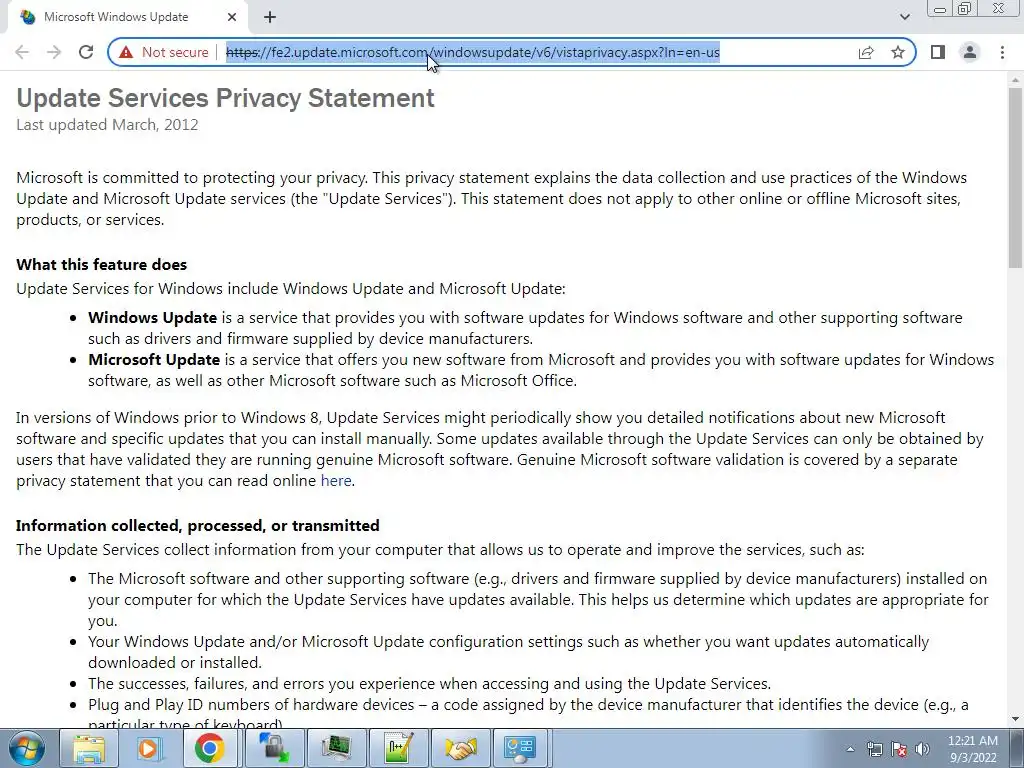This screenshot has width=1024, height=768.
Task: Open the Not secure warning site info
Action: pyautogui.click(x=164, y=52)
